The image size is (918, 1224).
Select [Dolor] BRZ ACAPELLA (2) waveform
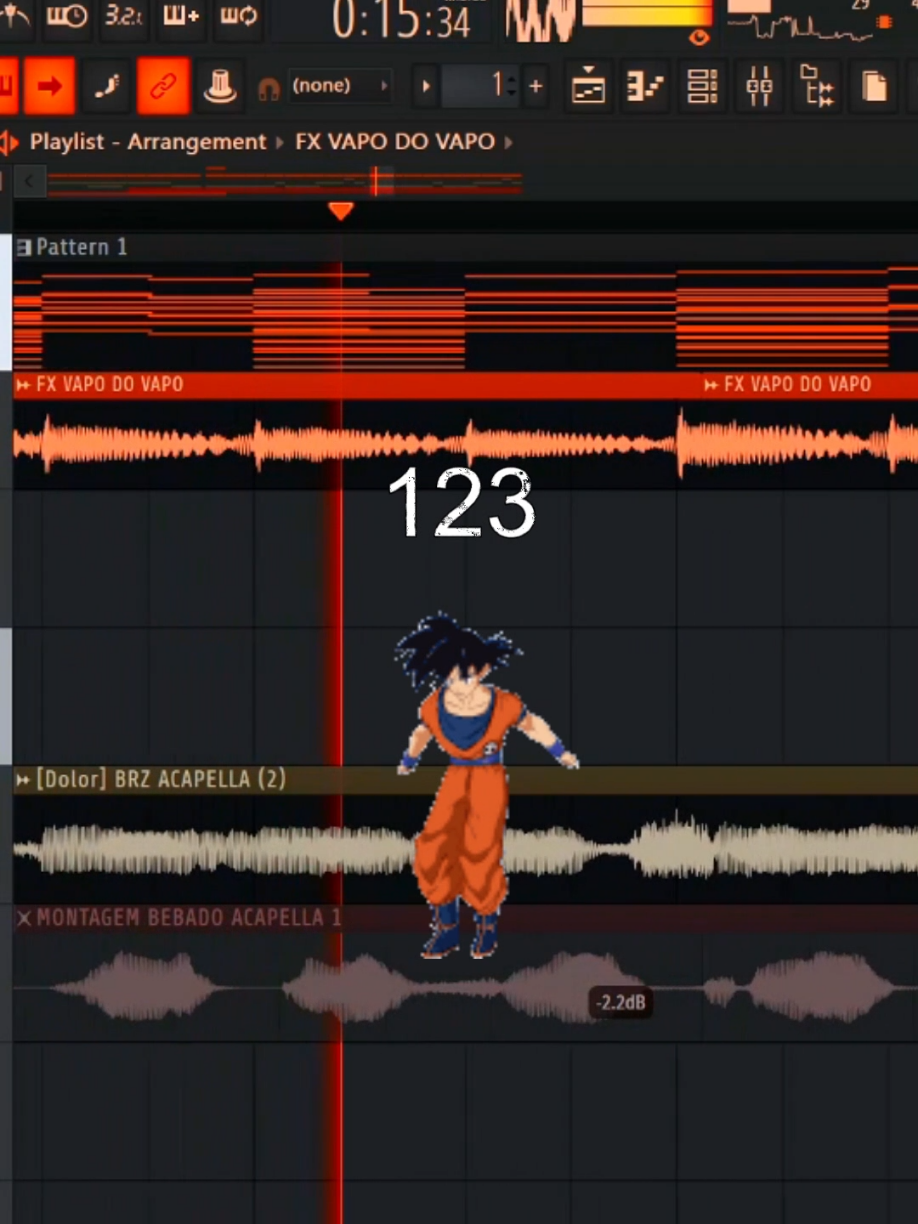(465, 850)
